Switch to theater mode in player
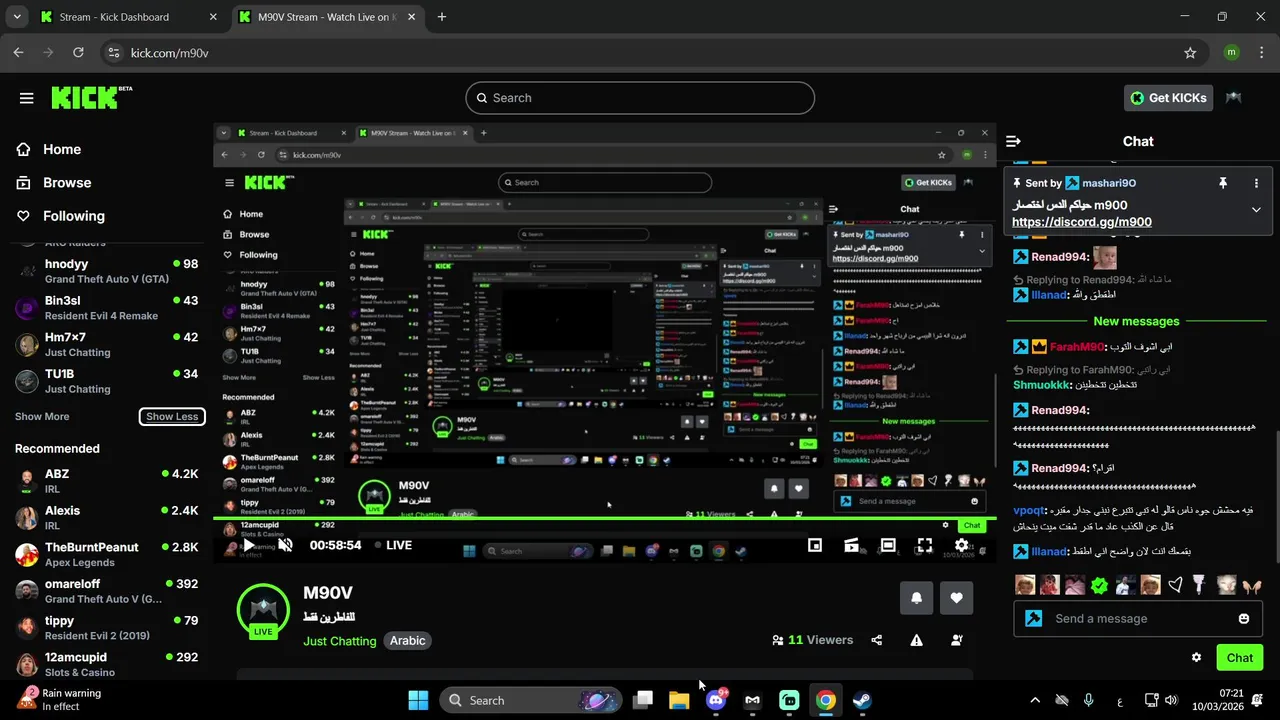 tap(888, 545)
